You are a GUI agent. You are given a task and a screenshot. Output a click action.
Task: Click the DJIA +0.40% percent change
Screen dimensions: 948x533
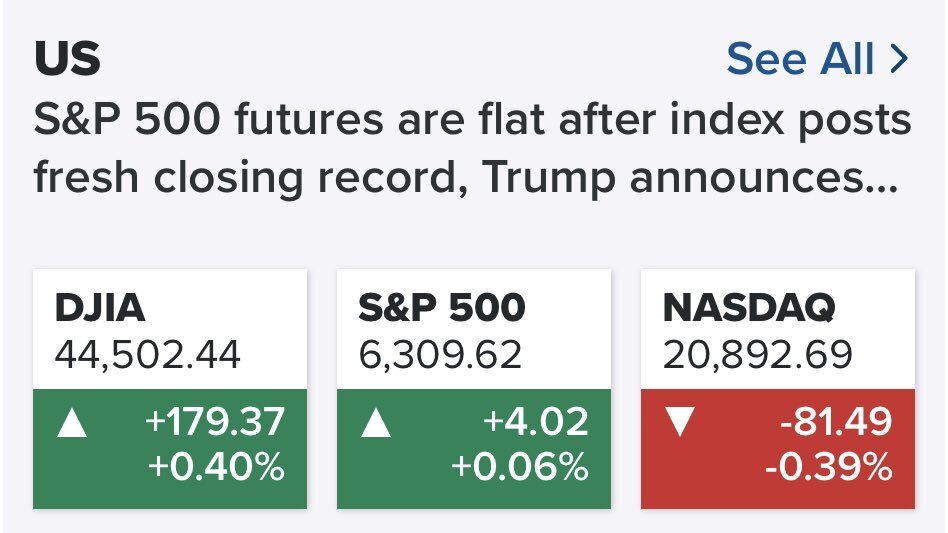(215, 467)
